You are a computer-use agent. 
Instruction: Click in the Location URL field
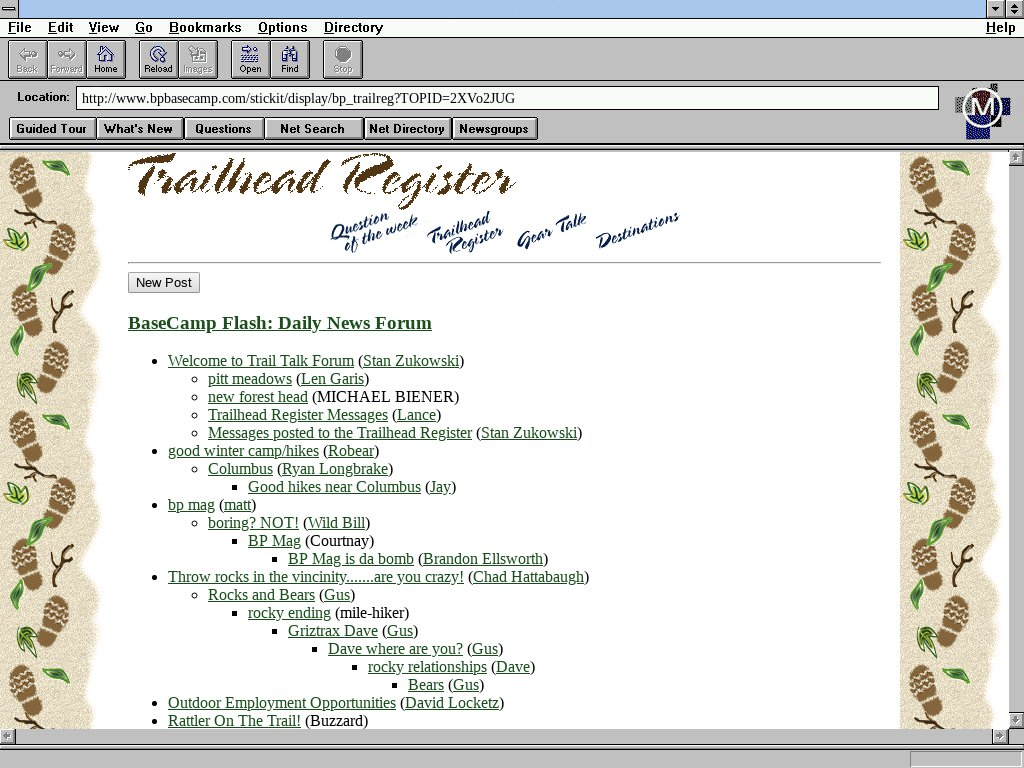tap(506, 98)
